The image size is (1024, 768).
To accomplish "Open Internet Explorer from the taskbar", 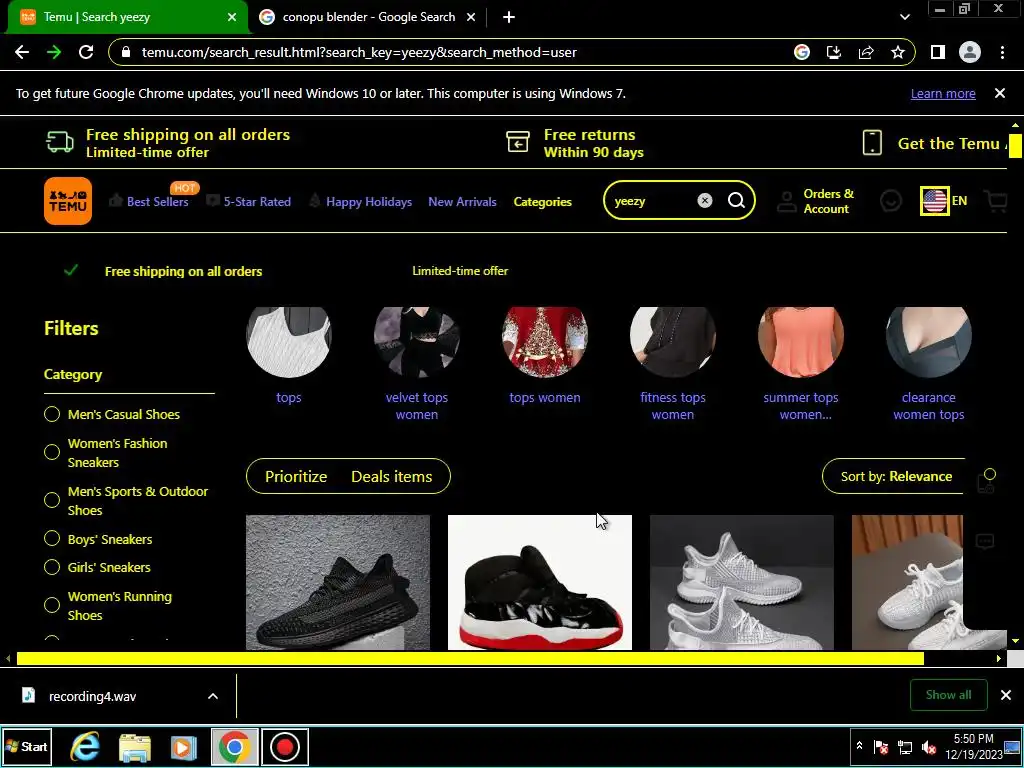I will pyautogui.click(x=85, y=746).
